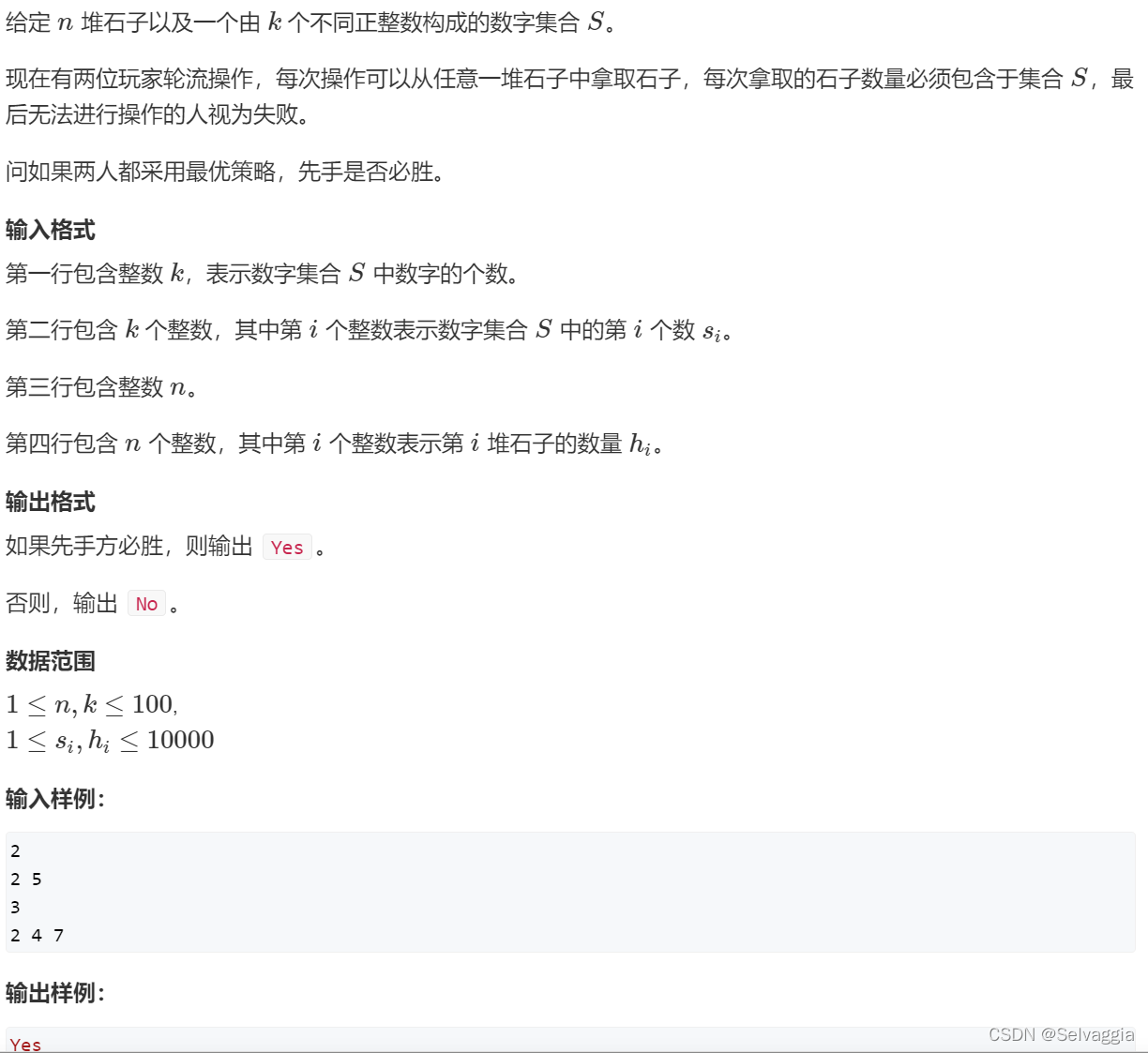Select the inline Yes code tag
The width and height of the screenshot is (1148, 1053).
(287, 548)
